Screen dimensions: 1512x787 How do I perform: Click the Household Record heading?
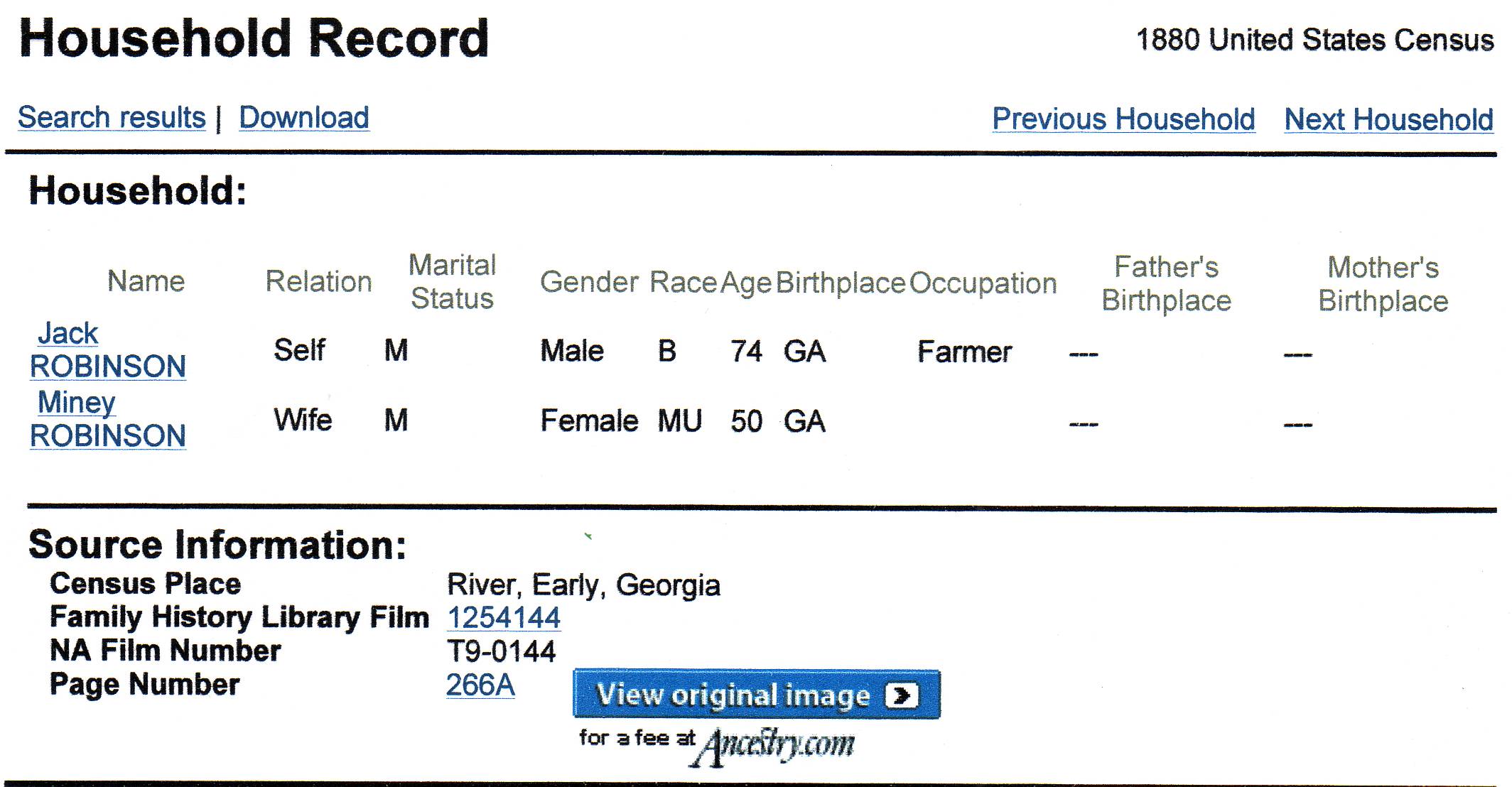(254, 38)
